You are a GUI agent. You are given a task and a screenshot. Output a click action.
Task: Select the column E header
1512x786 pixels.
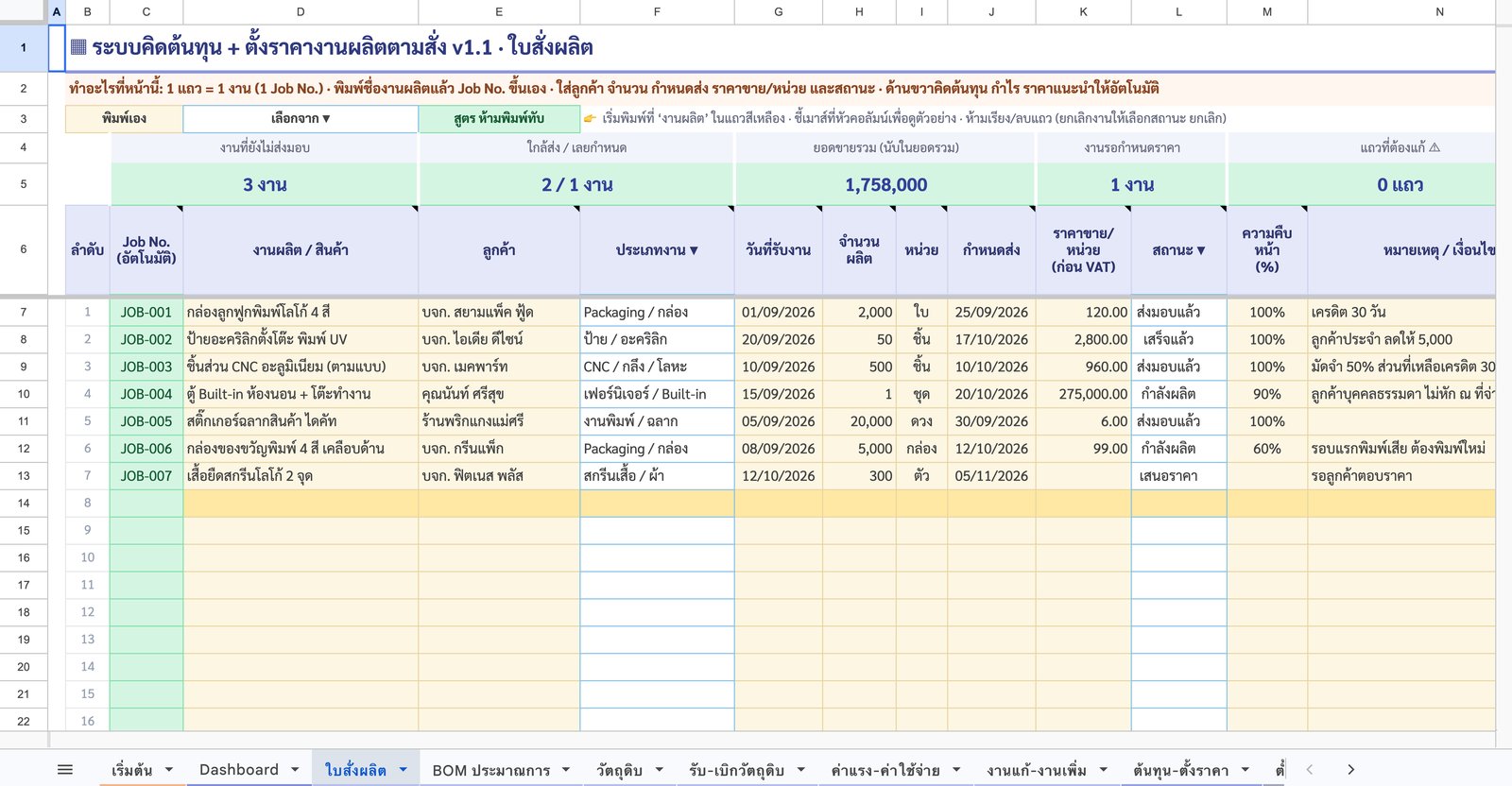tap(499, 12)
